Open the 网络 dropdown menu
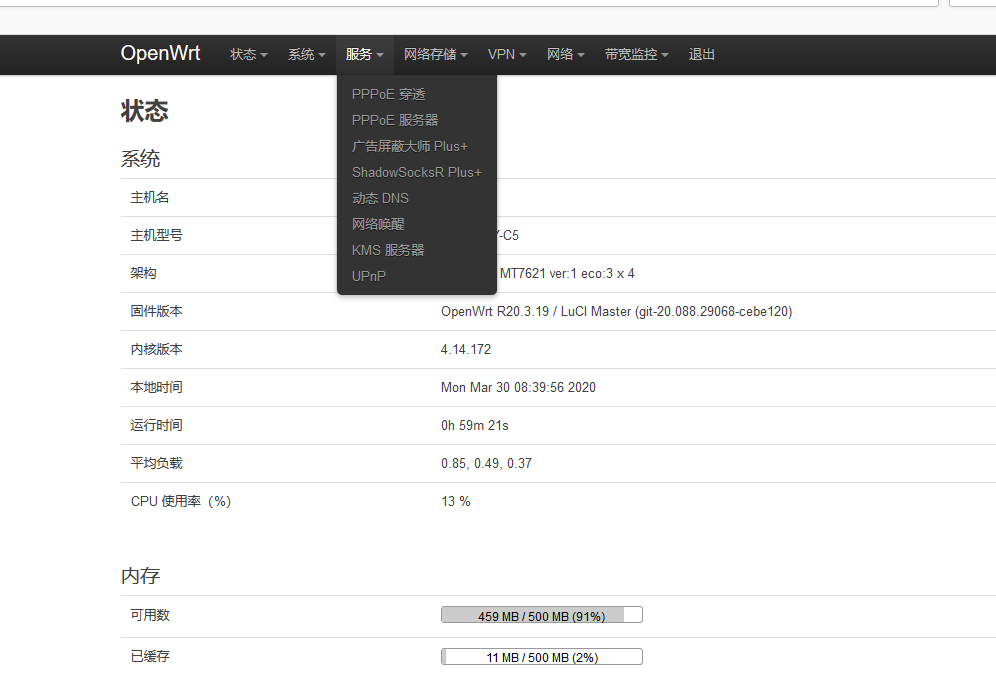This screenshot has width=996, height=699. [x=565, y=55]
